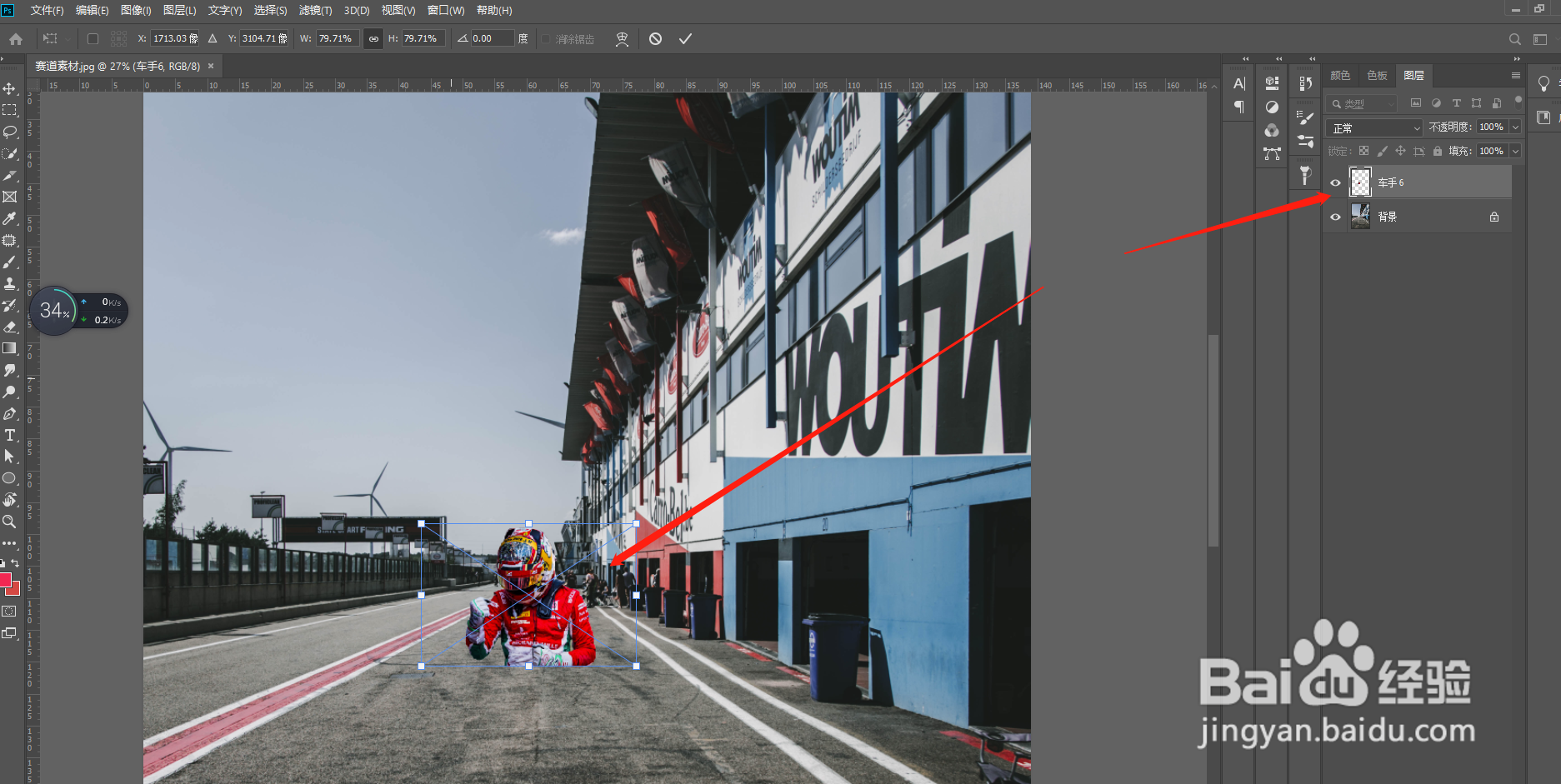Switch to the 色板 panel tab

[1377, 75]
